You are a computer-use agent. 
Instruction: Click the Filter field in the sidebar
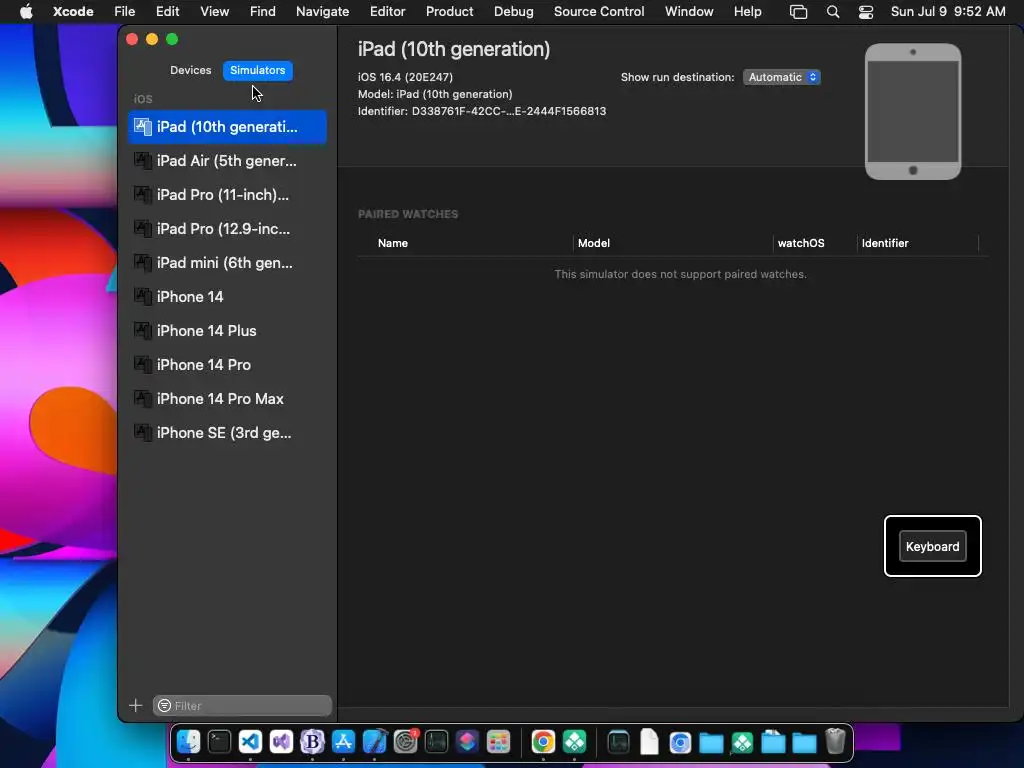(x=242, y=705)
